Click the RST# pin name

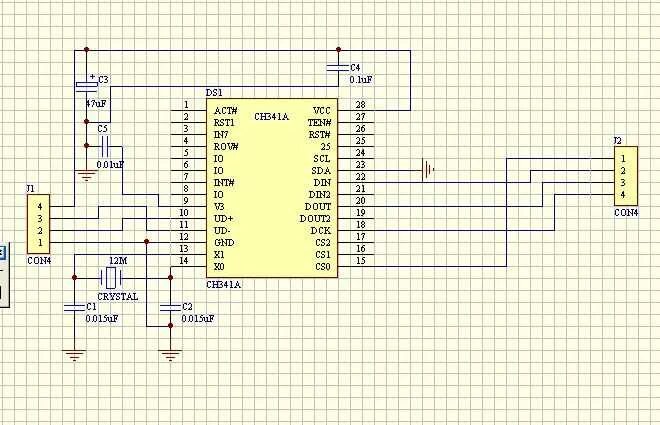point(320,135)
